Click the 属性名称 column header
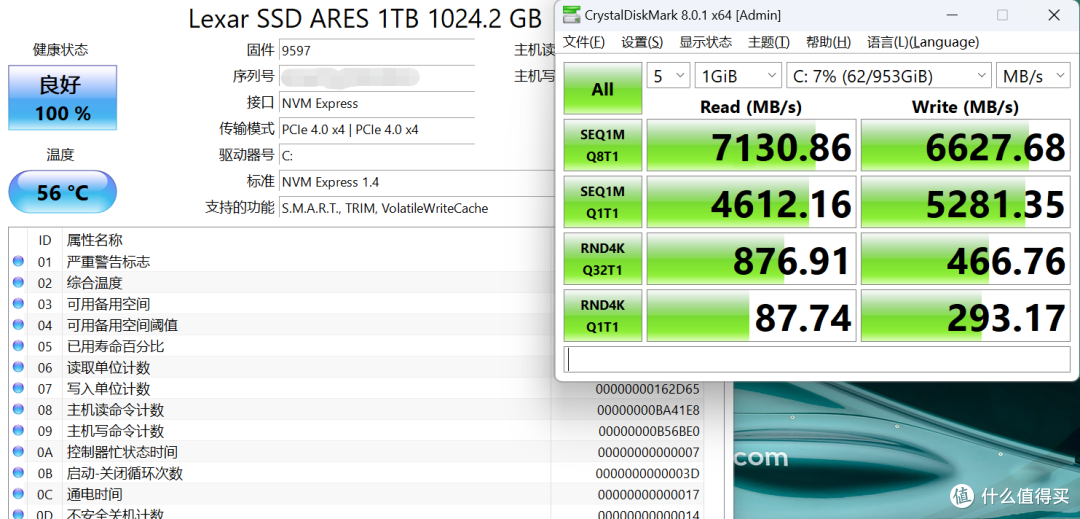1080x519 pixels. click(x=95, y=240)
